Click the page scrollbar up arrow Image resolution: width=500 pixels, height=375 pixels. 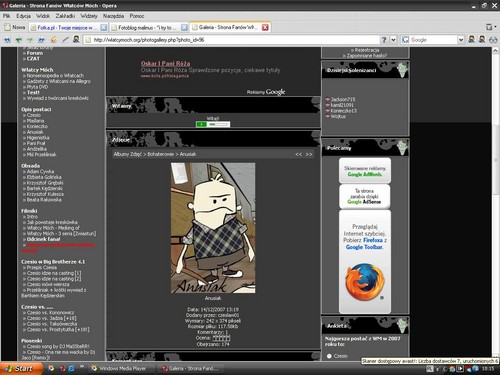point(496,51)
